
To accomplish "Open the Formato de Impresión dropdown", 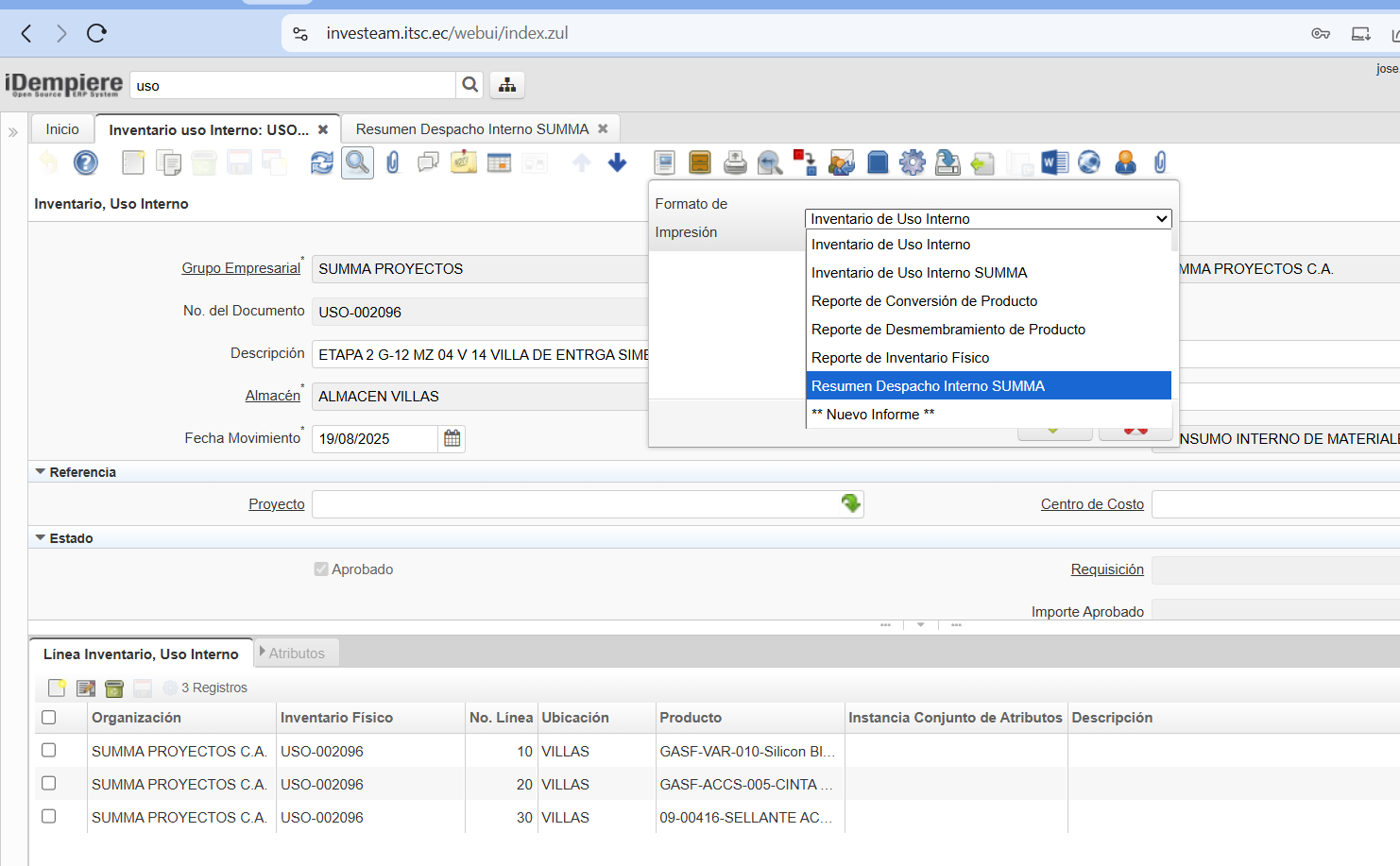I will click(987, 219).
